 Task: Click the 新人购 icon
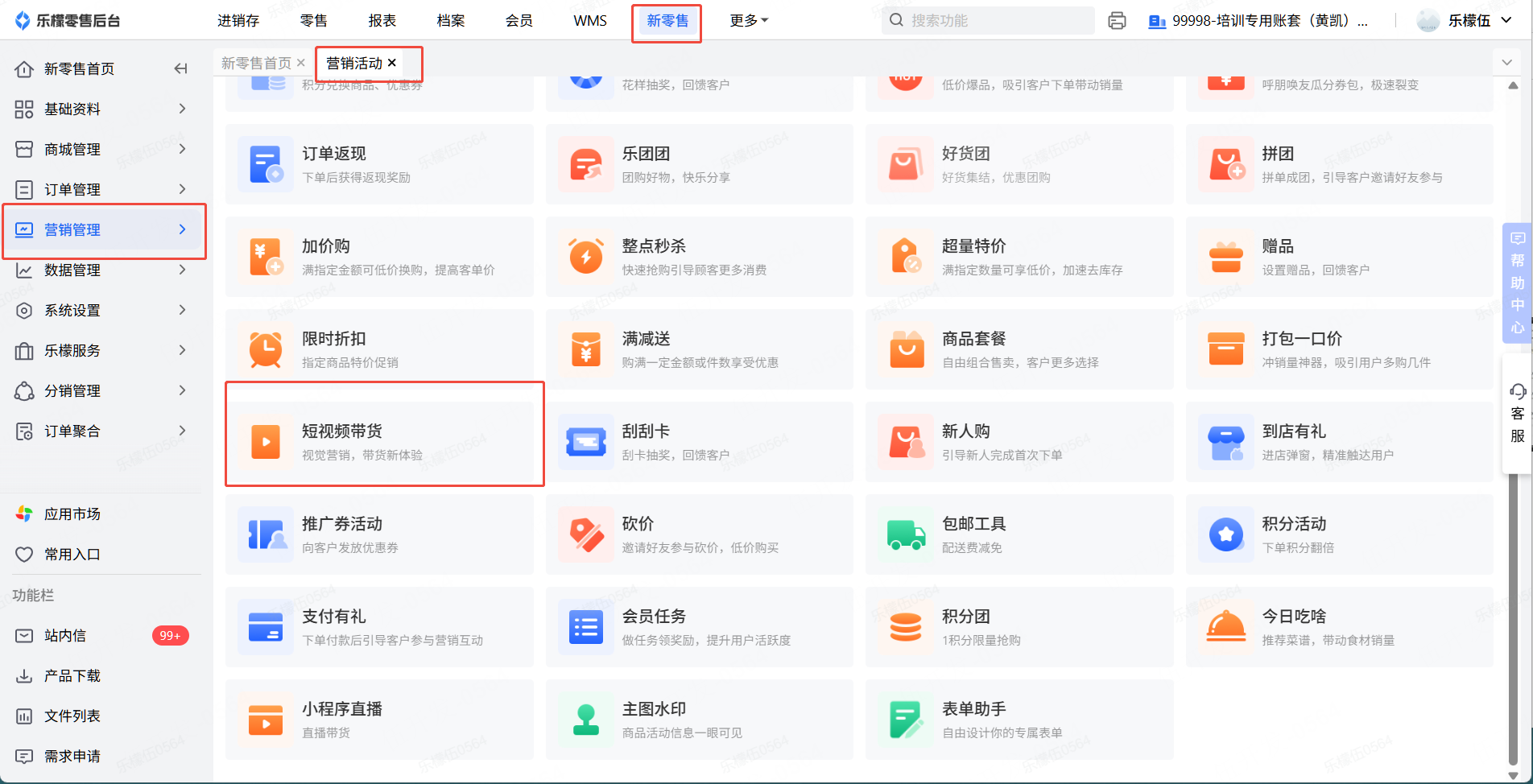tap(906, 442)
